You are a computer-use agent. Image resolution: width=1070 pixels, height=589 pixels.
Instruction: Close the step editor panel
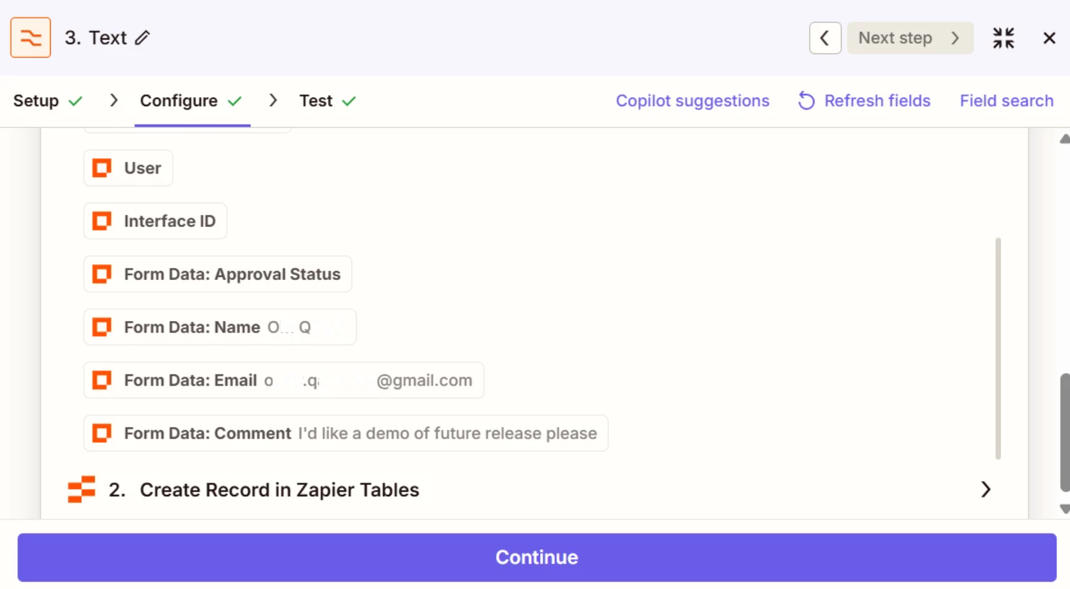[1049, 38]
